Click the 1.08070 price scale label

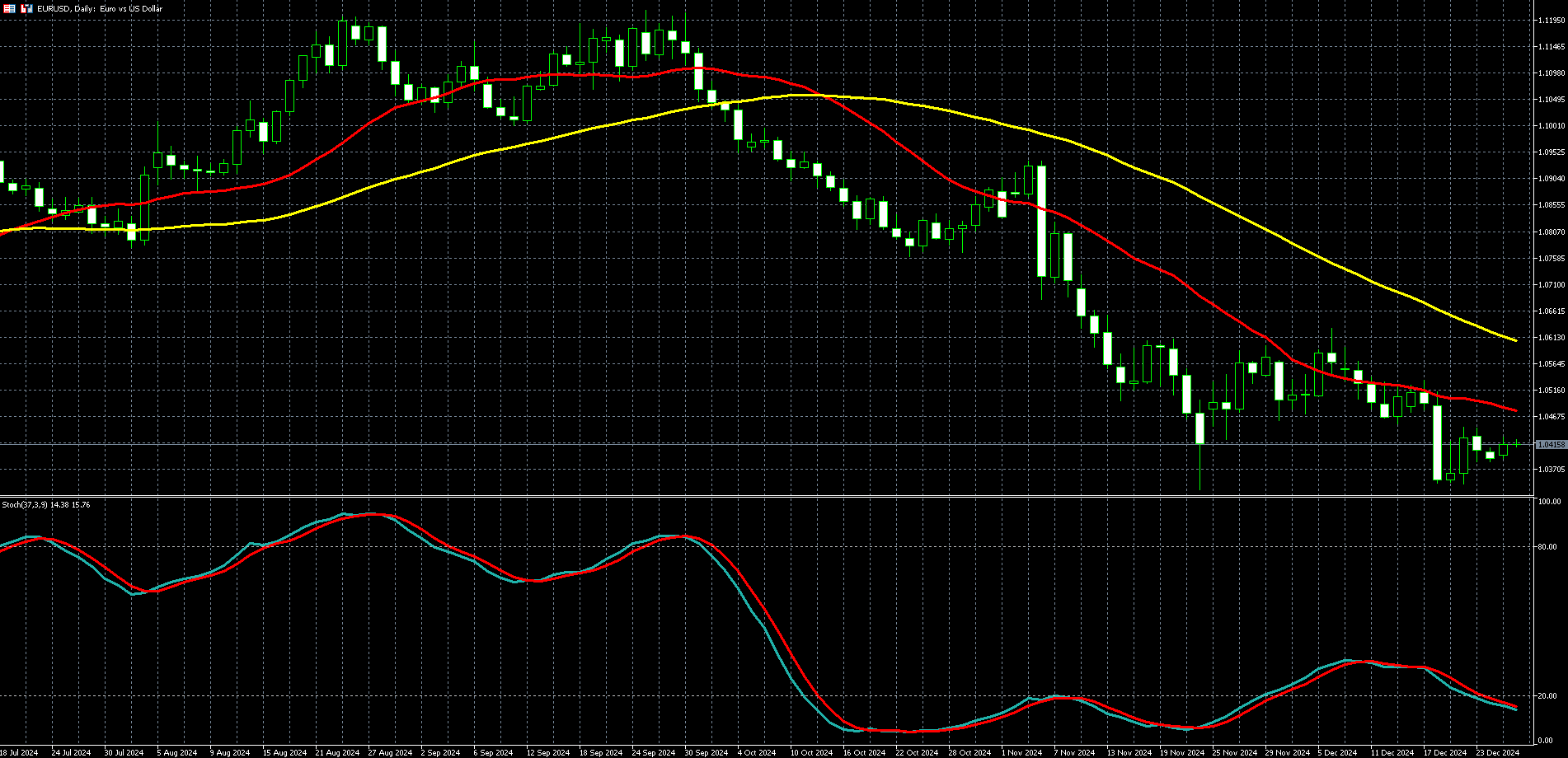click(x=1551, y=232)
